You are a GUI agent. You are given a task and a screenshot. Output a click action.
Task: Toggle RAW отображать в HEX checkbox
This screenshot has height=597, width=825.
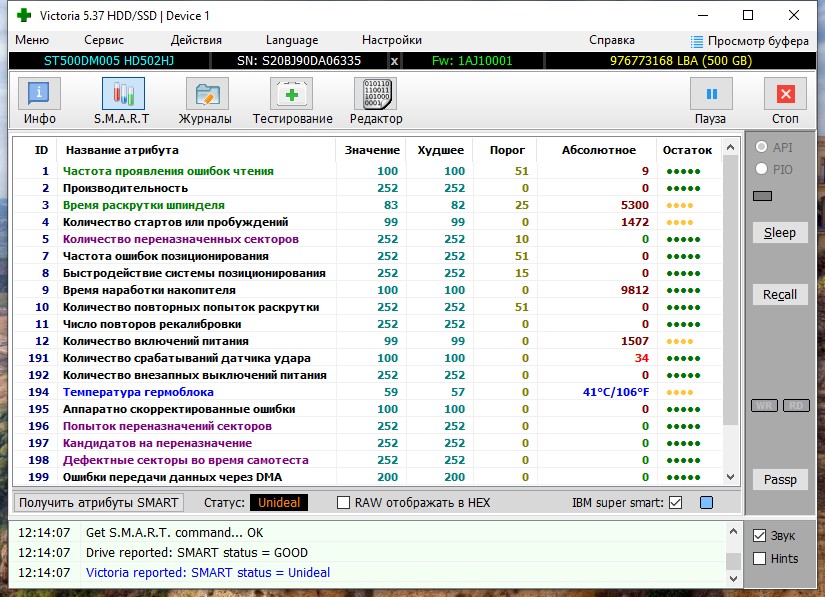[x=343, y=503]
